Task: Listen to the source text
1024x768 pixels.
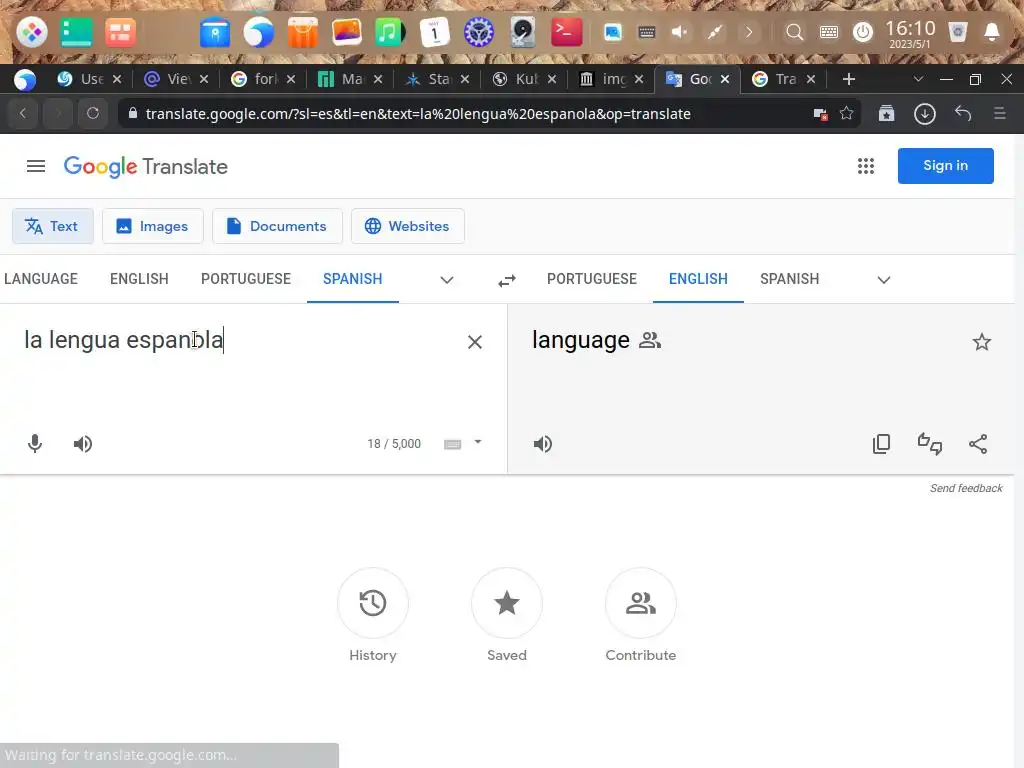Action: 83,444
